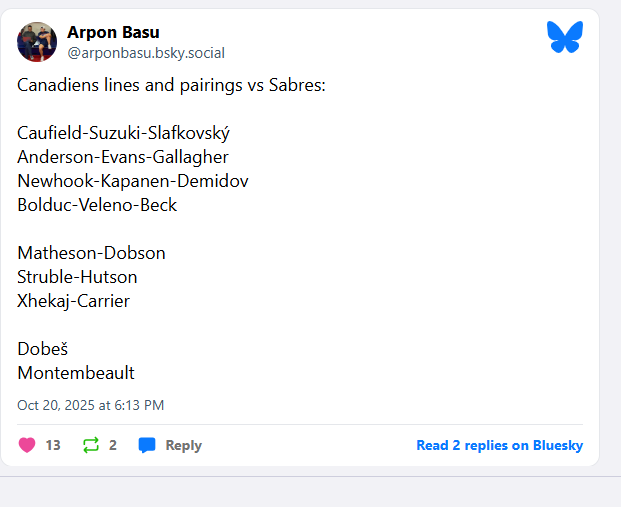Click the green repost arrows icon
The image size is (621, 507).
[x=91, y=445]
